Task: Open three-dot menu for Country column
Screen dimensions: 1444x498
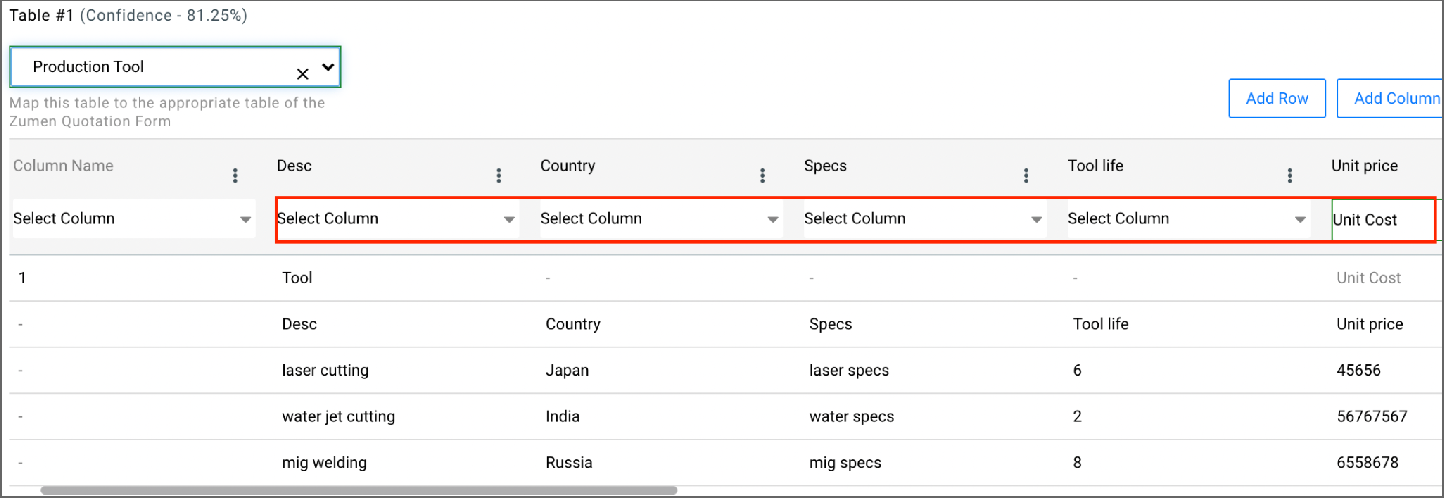Action: coord(763,176)
